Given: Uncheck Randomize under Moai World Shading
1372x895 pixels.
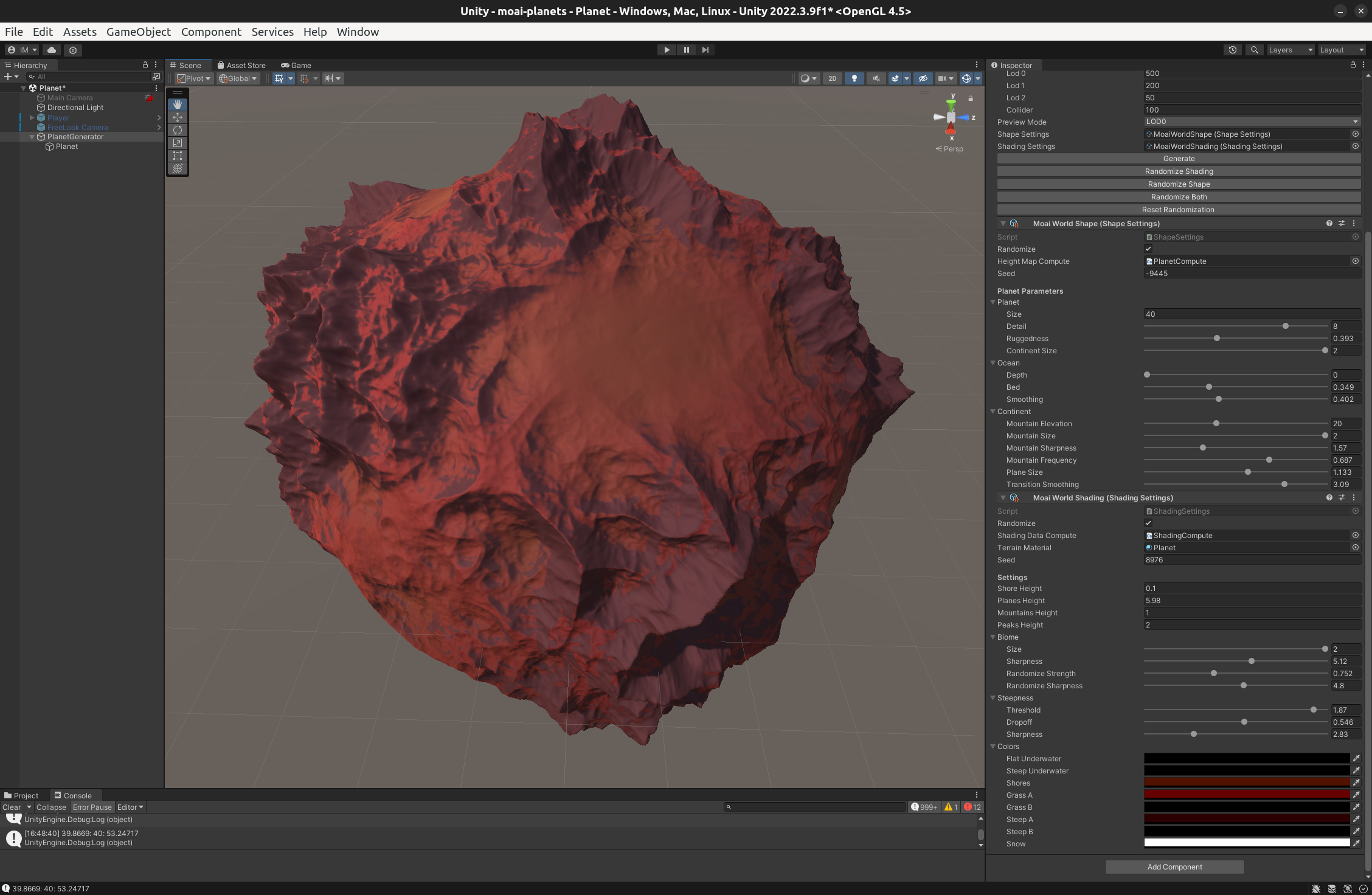Looking at the screenshot, I should point(1148,523).
